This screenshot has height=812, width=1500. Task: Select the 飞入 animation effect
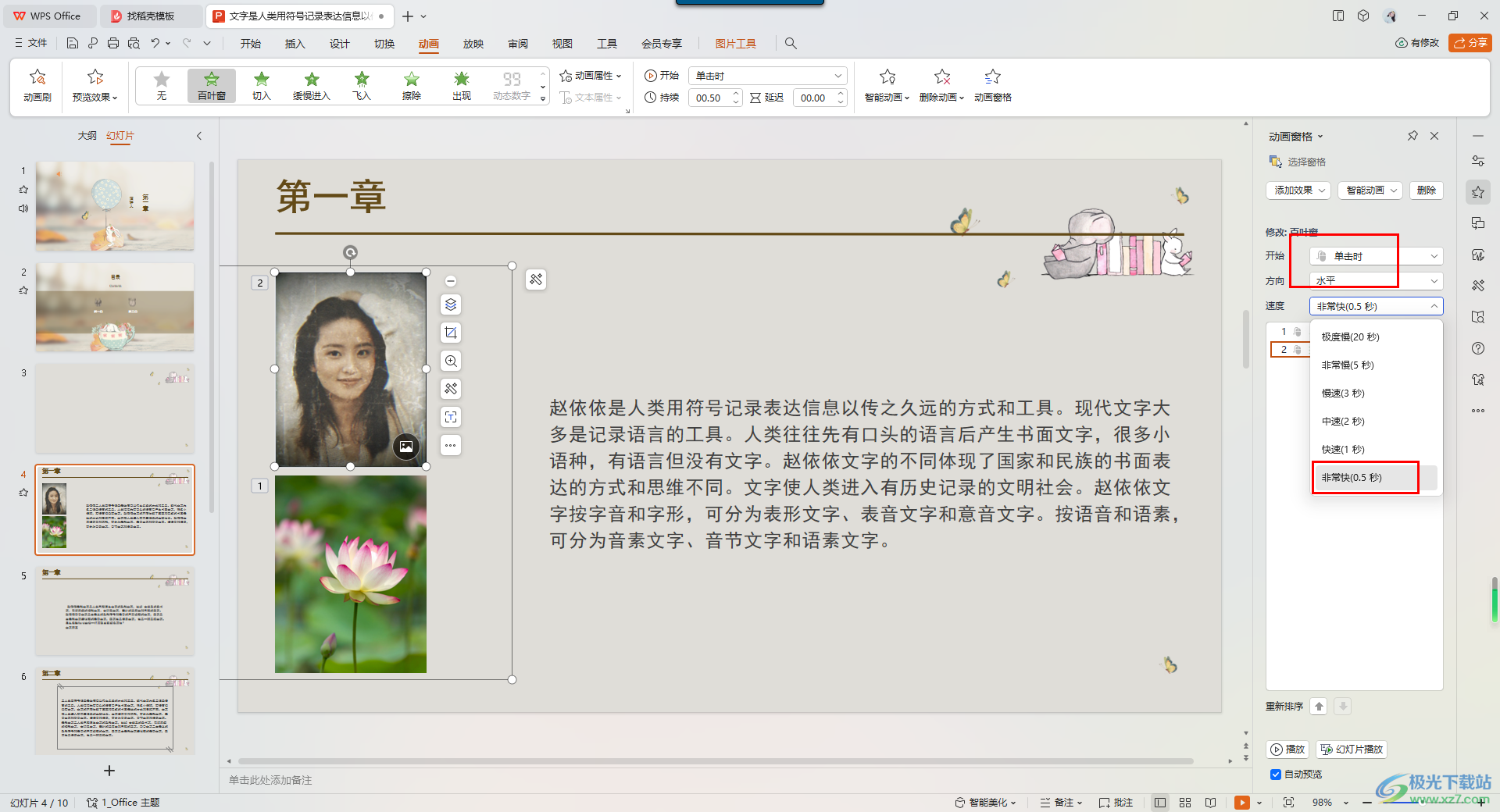pyautogui.click(x=361, y=85)
